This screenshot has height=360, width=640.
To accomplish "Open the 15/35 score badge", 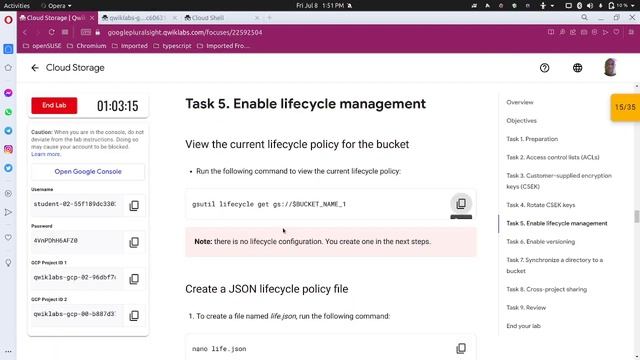I will point(625,107).
